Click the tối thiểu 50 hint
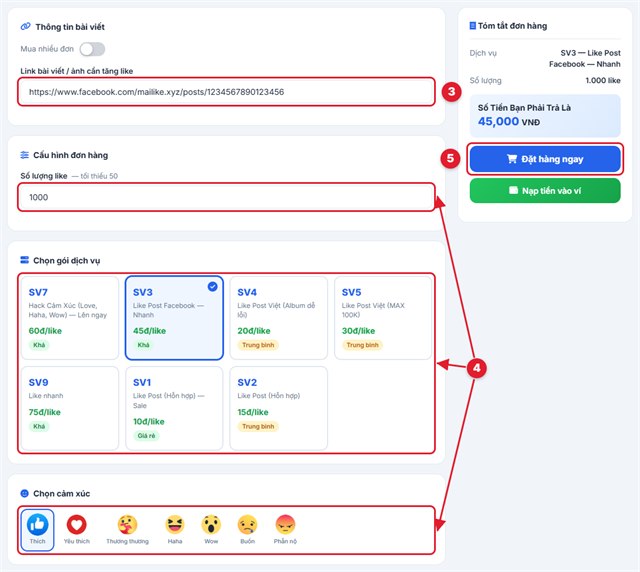Viewport: 640px width, 572px height. point(95,176)
